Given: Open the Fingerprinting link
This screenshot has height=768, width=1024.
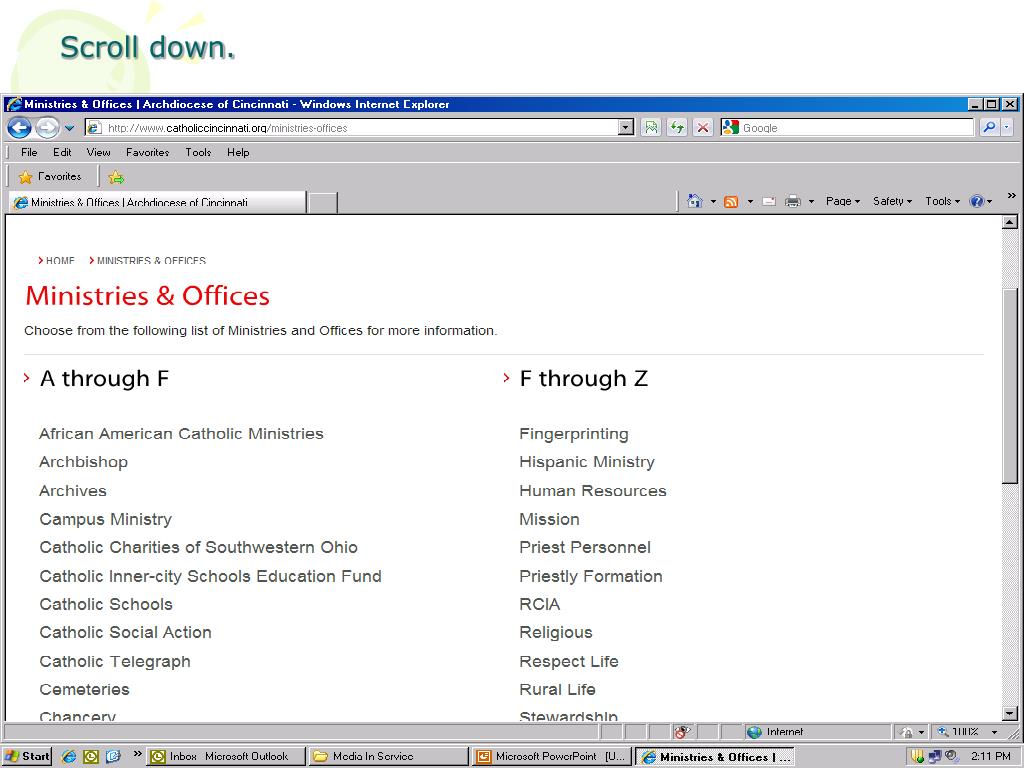Looking at the screenshot, I should 574,434.
